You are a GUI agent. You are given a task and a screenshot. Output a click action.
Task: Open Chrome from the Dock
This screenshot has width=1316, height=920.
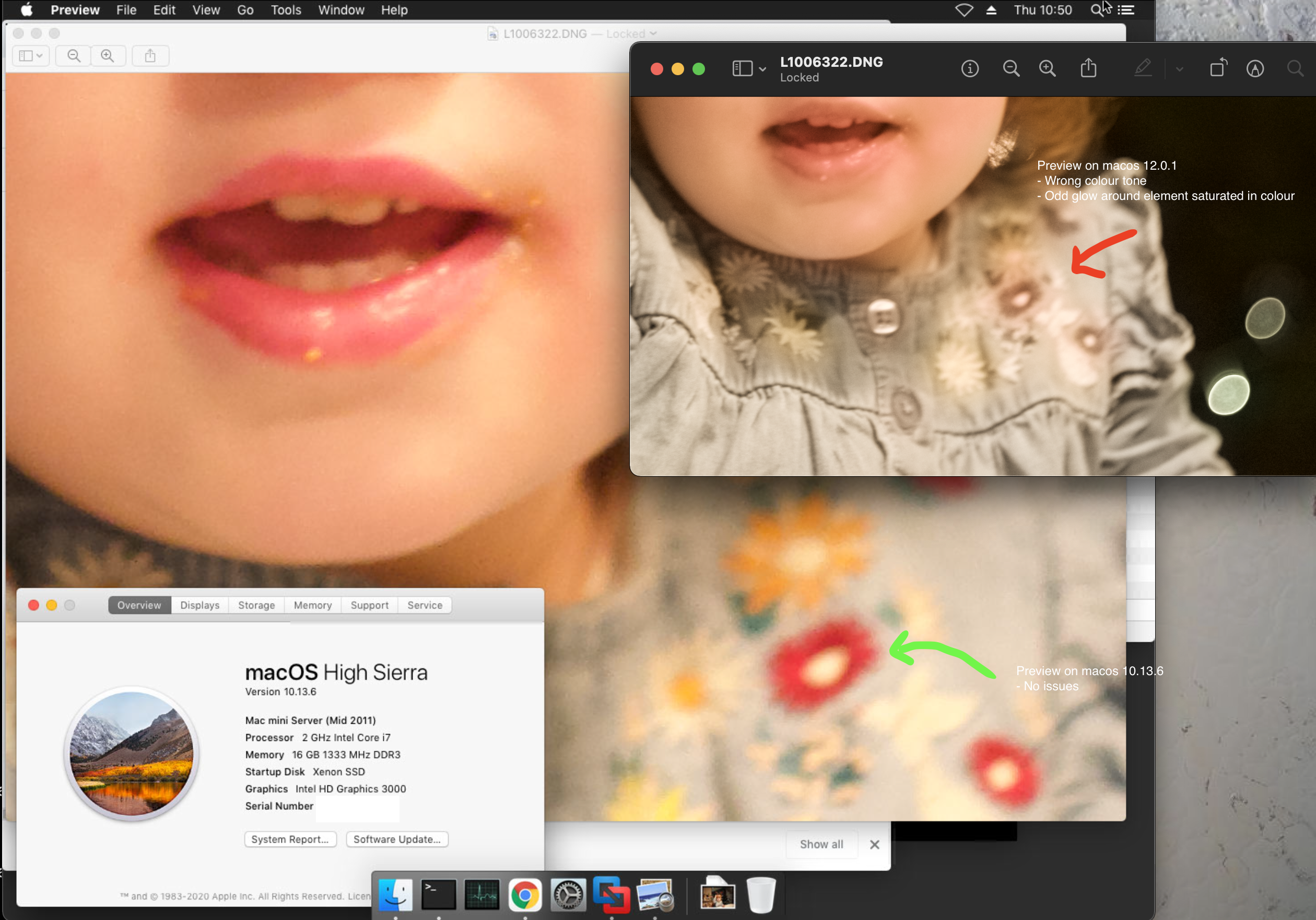point(524,895)
